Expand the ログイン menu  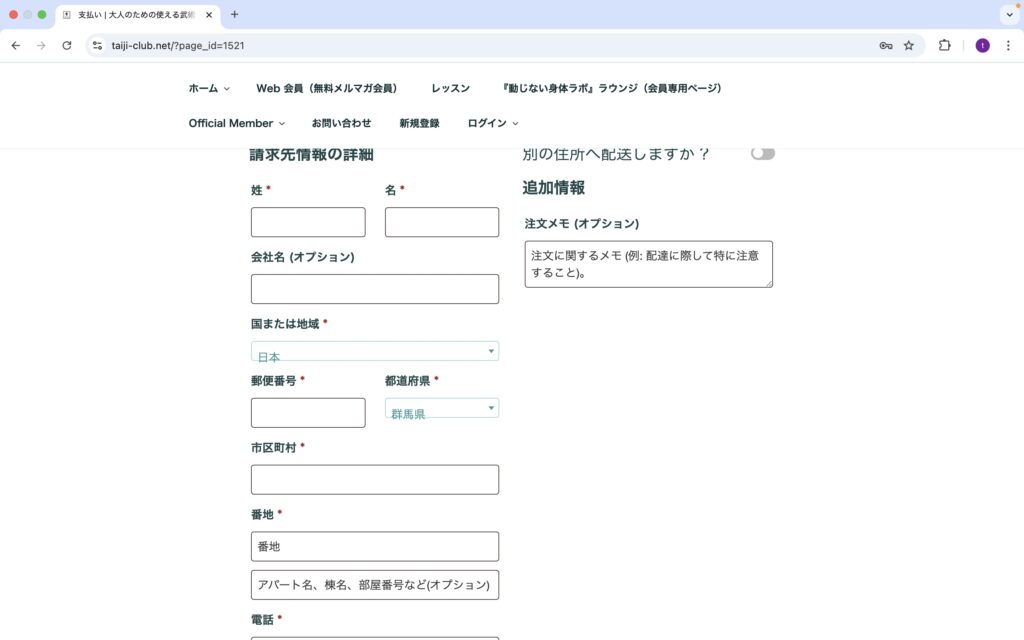492,123
